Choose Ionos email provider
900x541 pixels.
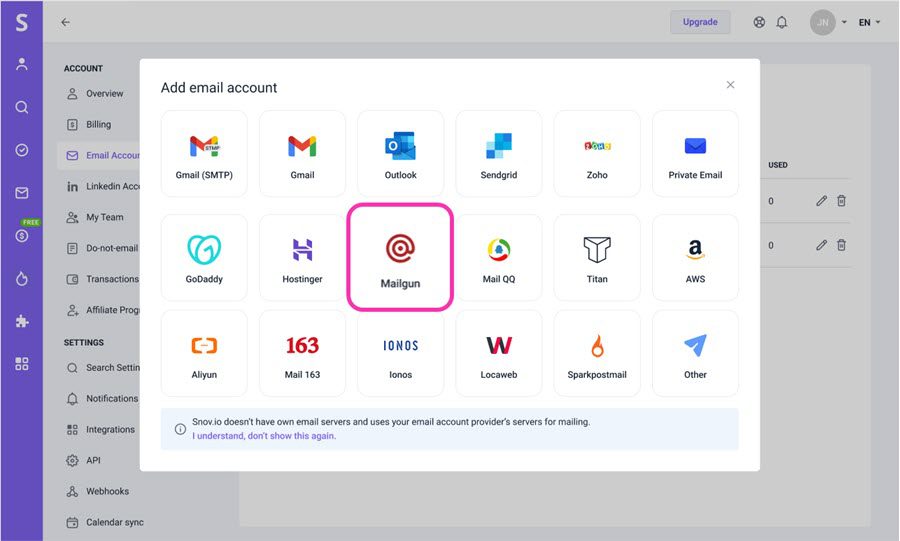pyautogui.click(x=400, y=353)
